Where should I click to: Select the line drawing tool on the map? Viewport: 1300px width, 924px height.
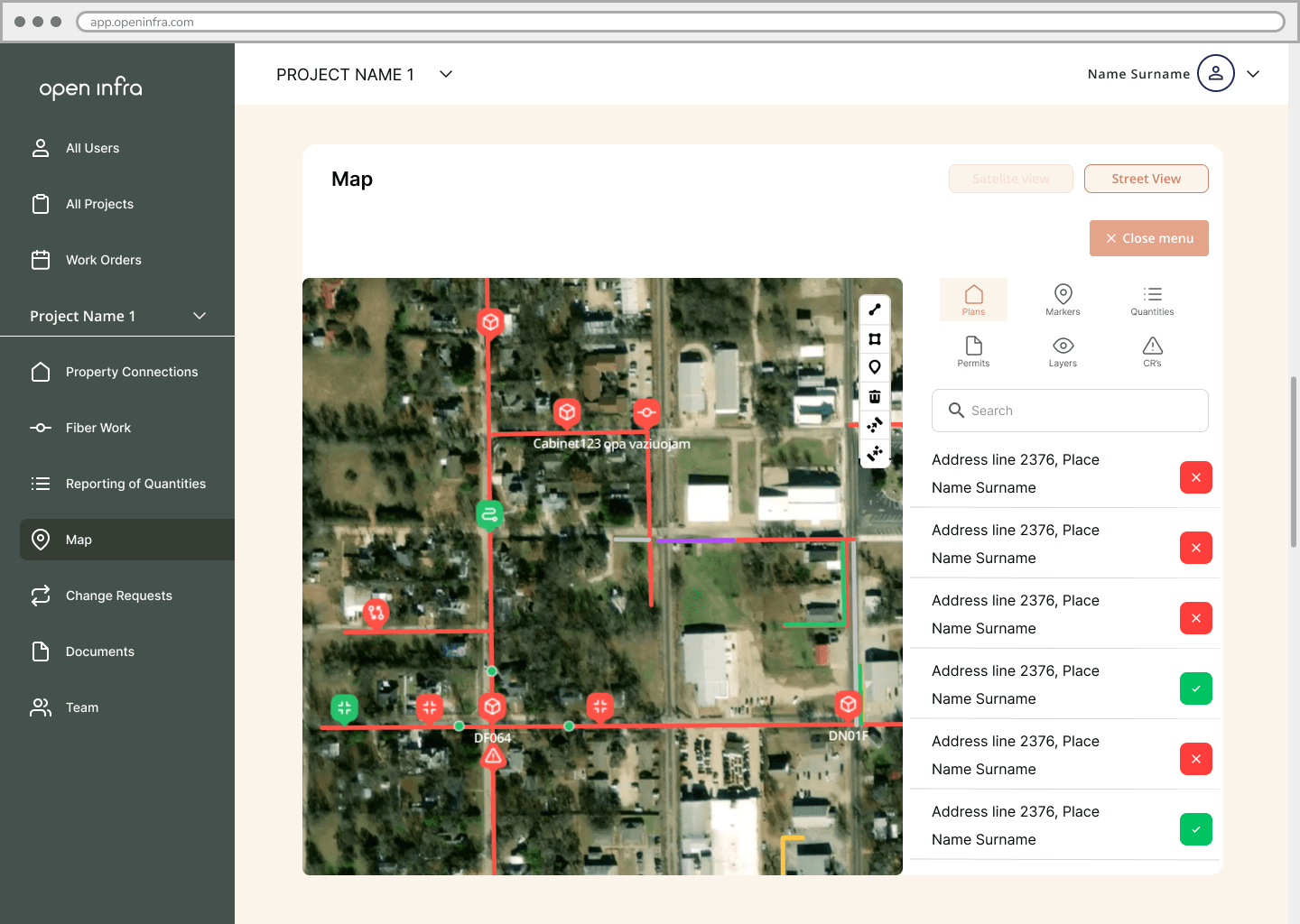click(x=874, y=310)
